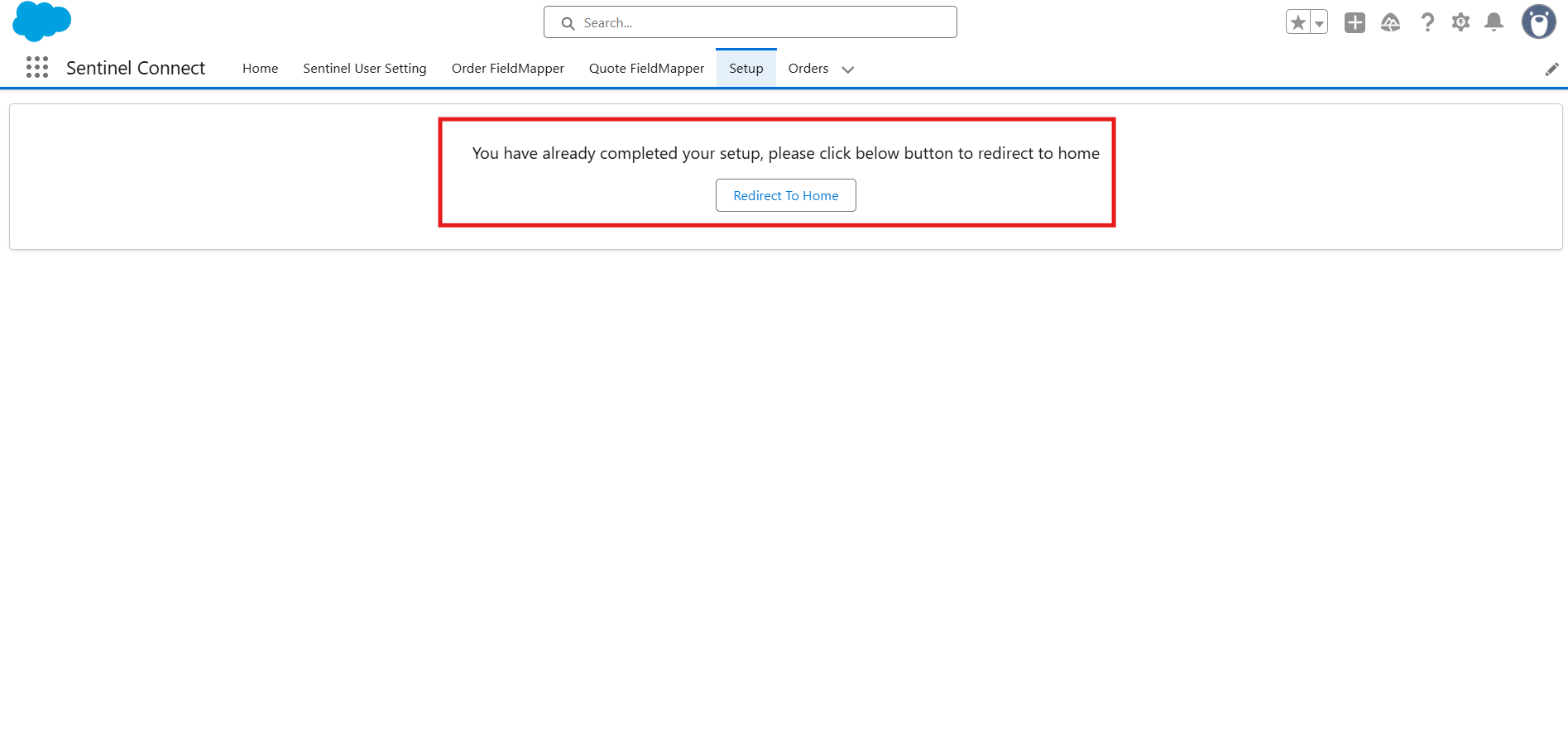This screenshot has height=747, width=1568.
Task: Open the Setup gear menu
Action: tap(1460, 22)
